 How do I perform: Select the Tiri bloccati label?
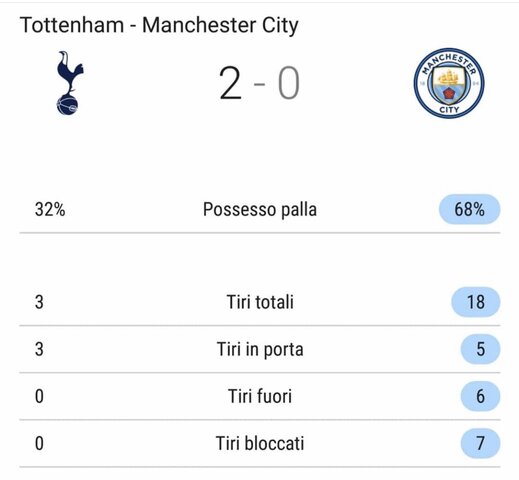click(x=260, y=443)
